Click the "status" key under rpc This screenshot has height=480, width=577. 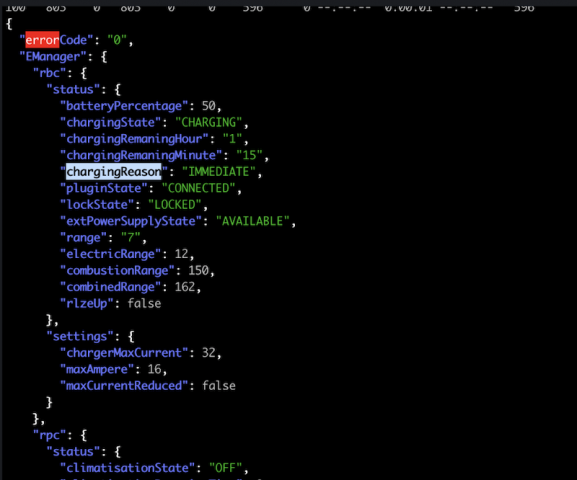73,452
